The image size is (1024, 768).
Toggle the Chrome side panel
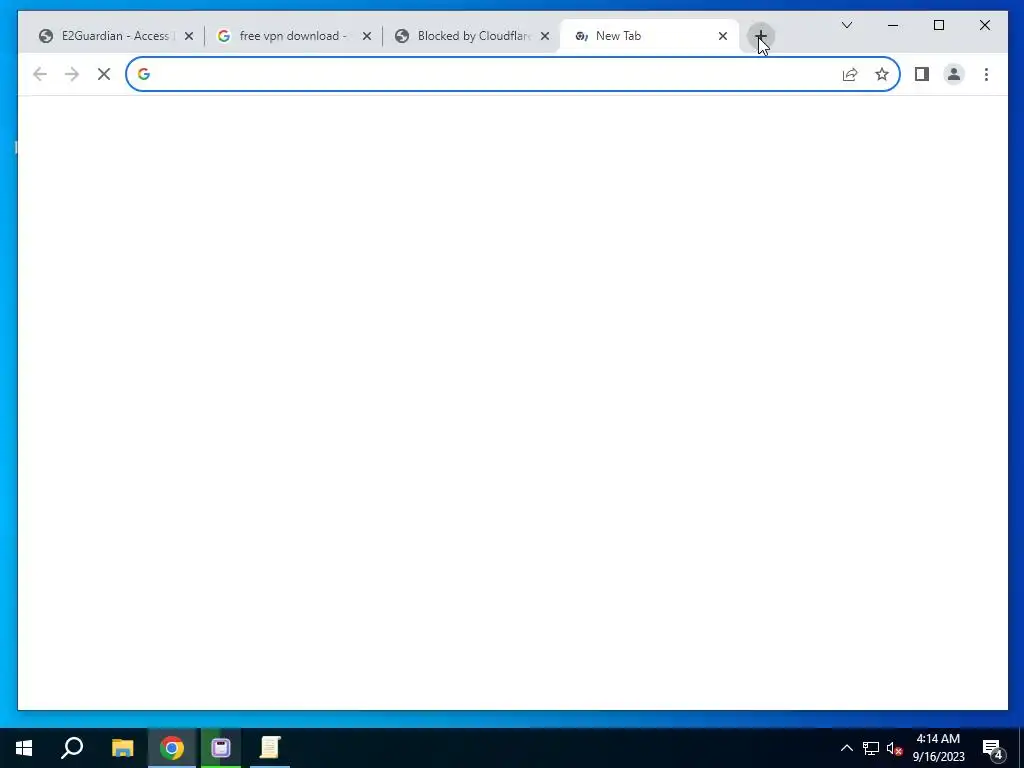921,74
